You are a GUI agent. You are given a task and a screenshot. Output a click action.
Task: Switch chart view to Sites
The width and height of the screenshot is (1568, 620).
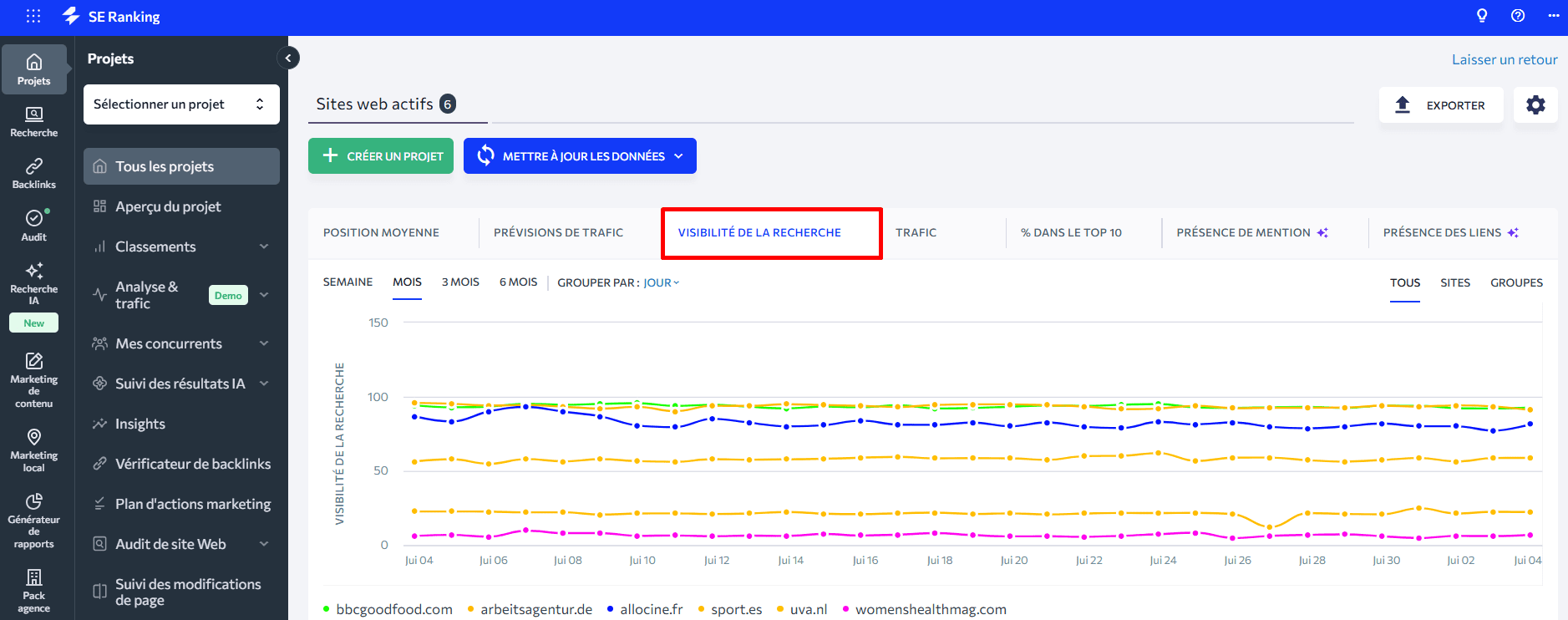1455,282
